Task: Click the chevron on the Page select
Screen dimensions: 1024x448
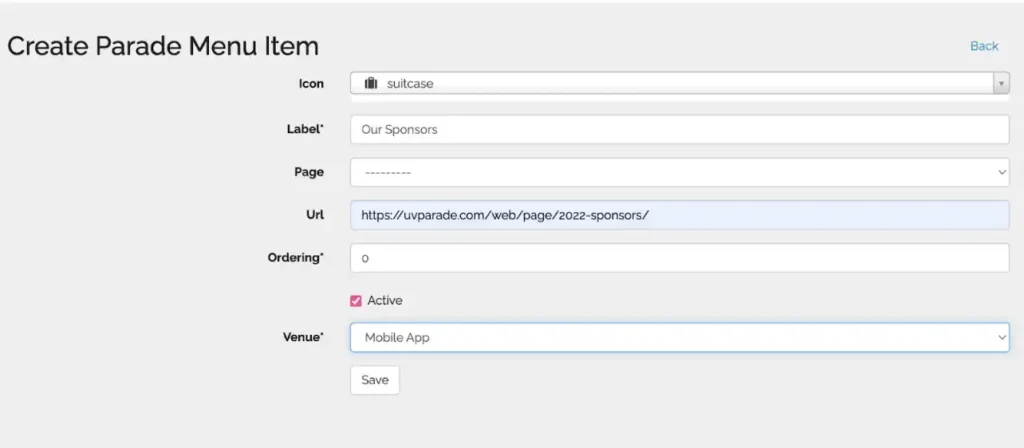Action: coord(1002,172)
